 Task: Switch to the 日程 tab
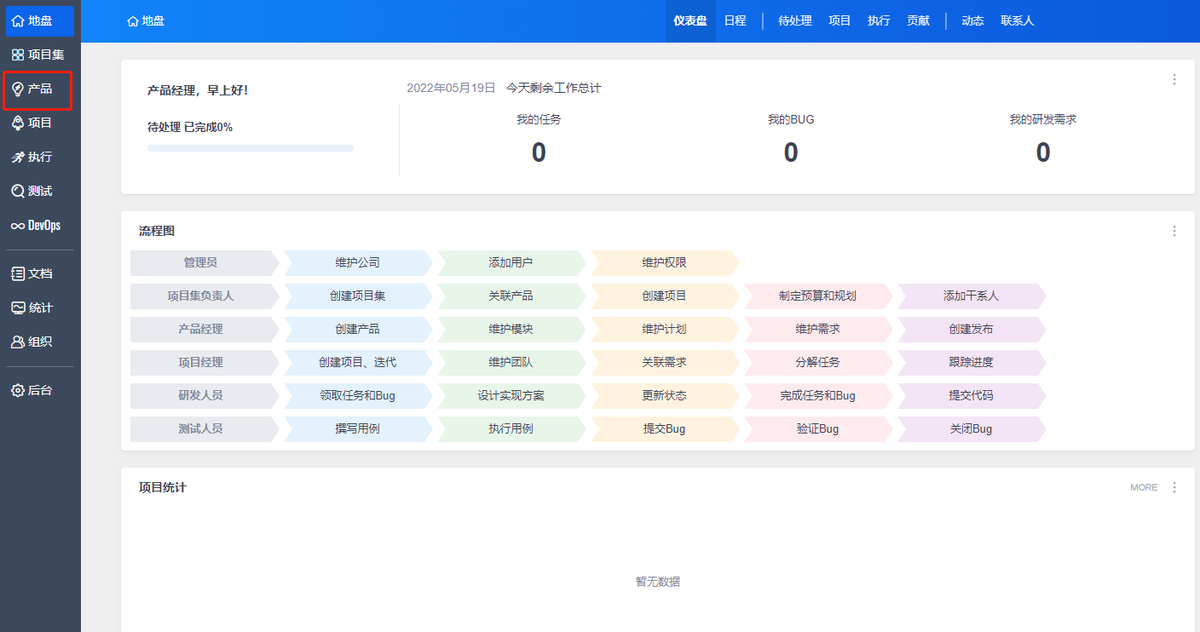(735, 20)
